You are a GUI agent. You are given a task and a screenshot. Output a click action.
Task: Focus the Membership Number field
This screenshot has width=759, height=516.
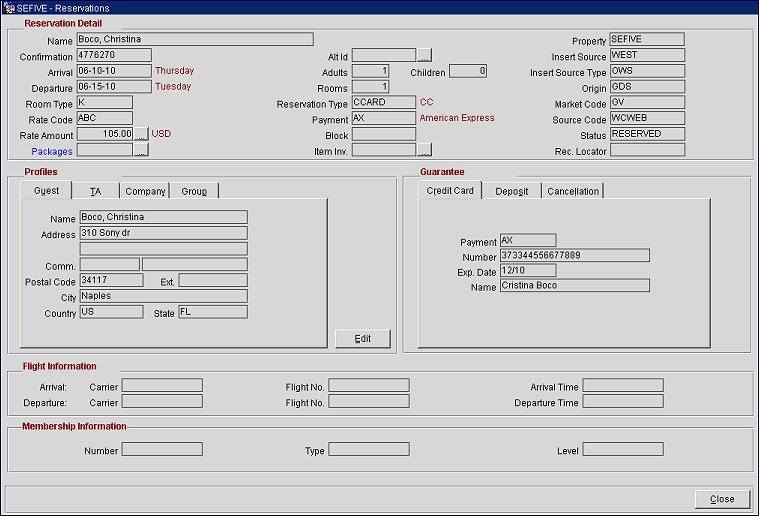(162, 450)
